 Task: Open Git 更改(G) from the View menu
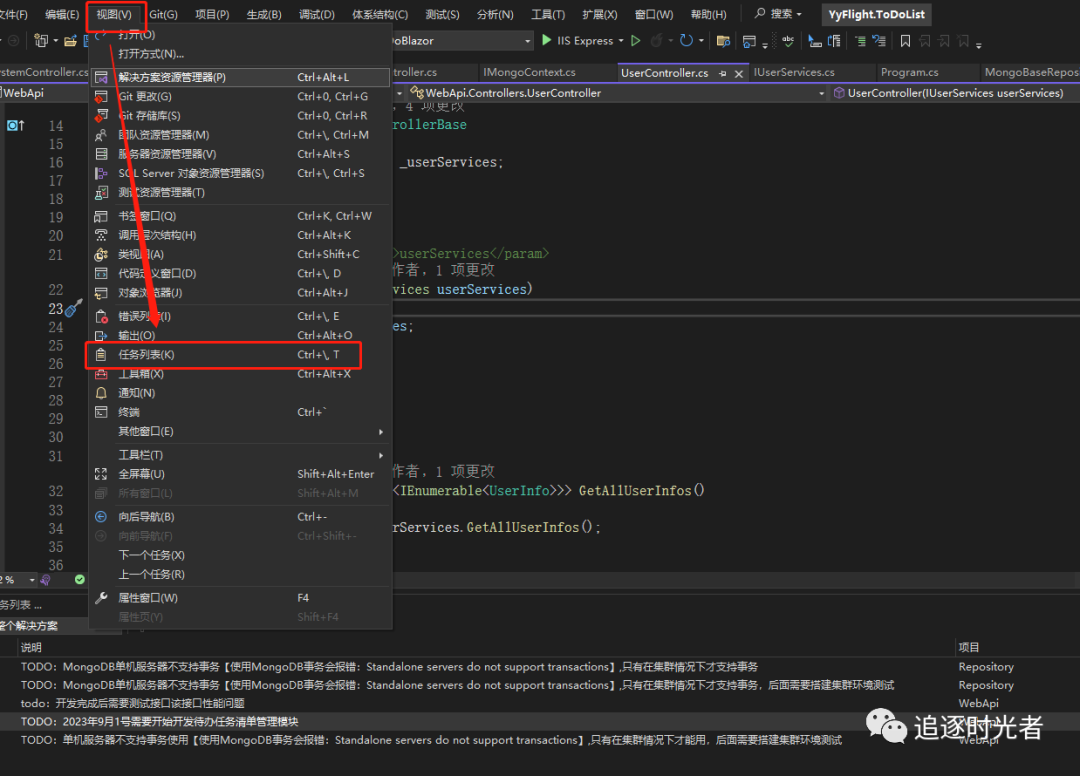pos(240,96)
